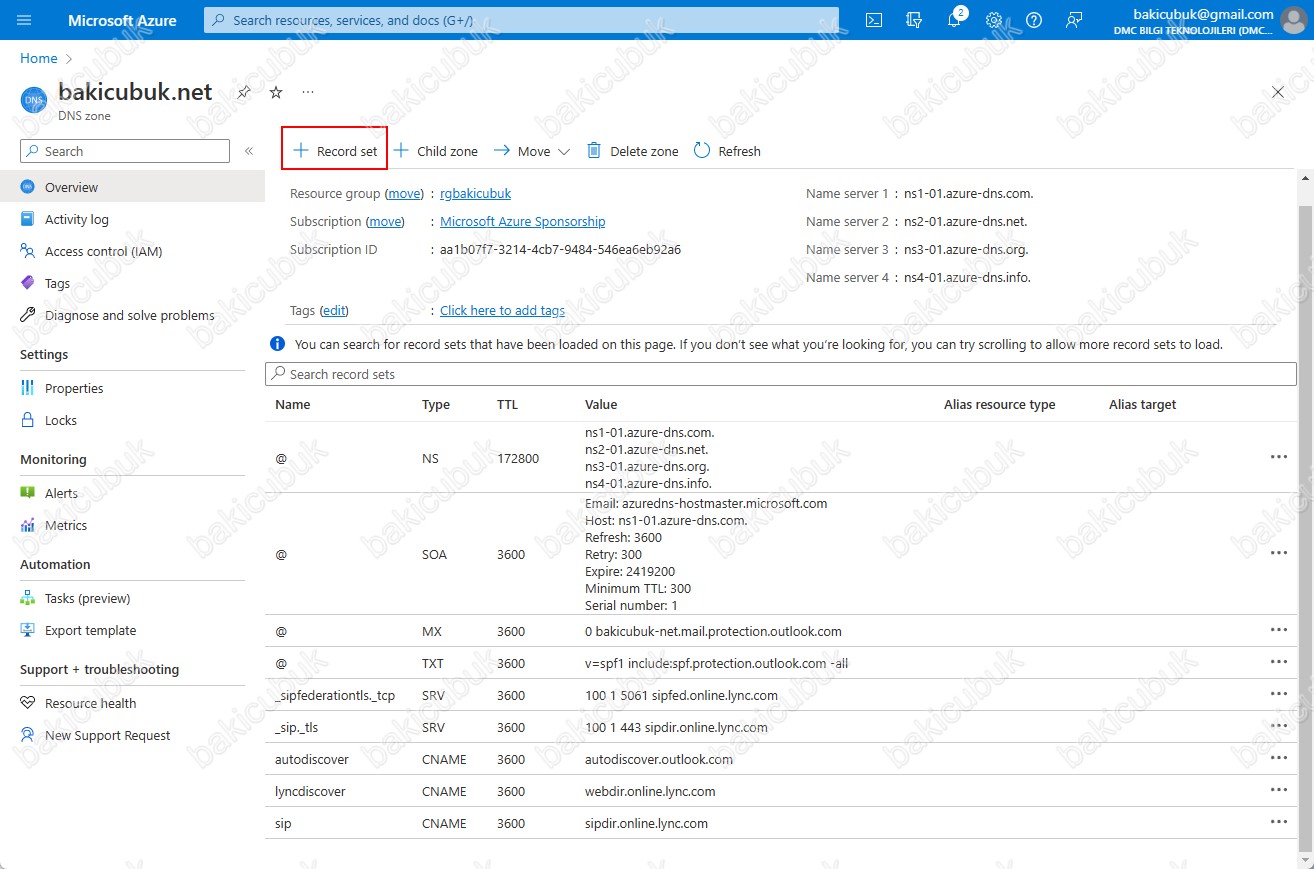Image resolution: width=1314 pixels, height=869 pixels.
Task: Open the portal hamburger menu
Action: (25, 20)
